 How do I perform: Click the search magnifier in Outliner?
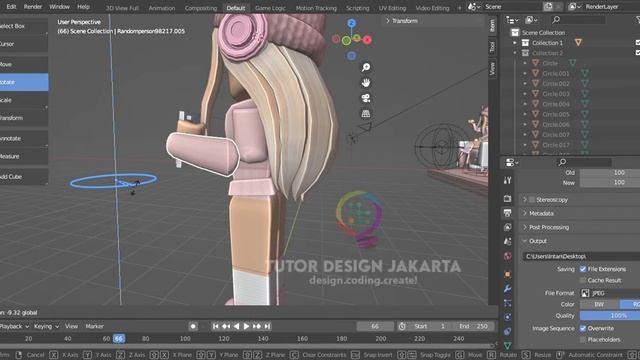(x=556, y=20)
